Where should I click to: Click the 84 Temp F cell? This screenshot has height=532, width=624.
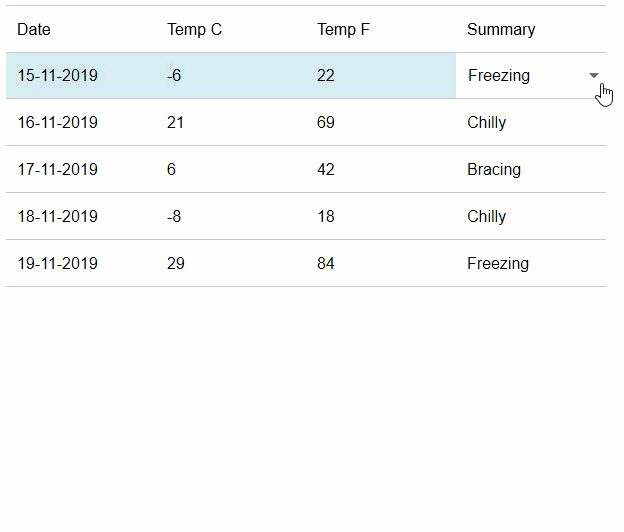click(325, 264)
